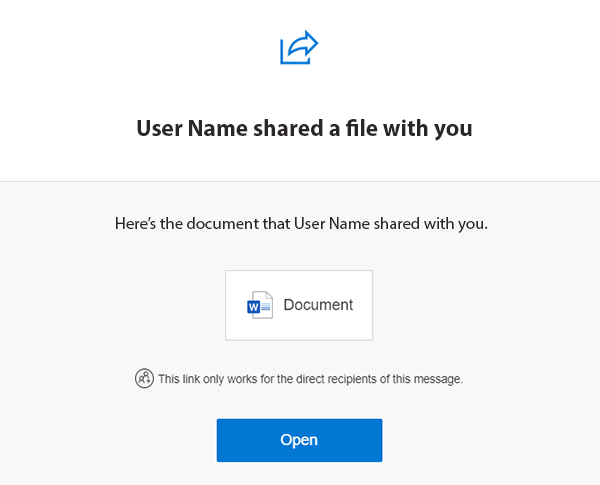The width and height of the screenshot is (600, 485).
Task: Click 'User Name' in the bold heading
Action: point(184,129)
